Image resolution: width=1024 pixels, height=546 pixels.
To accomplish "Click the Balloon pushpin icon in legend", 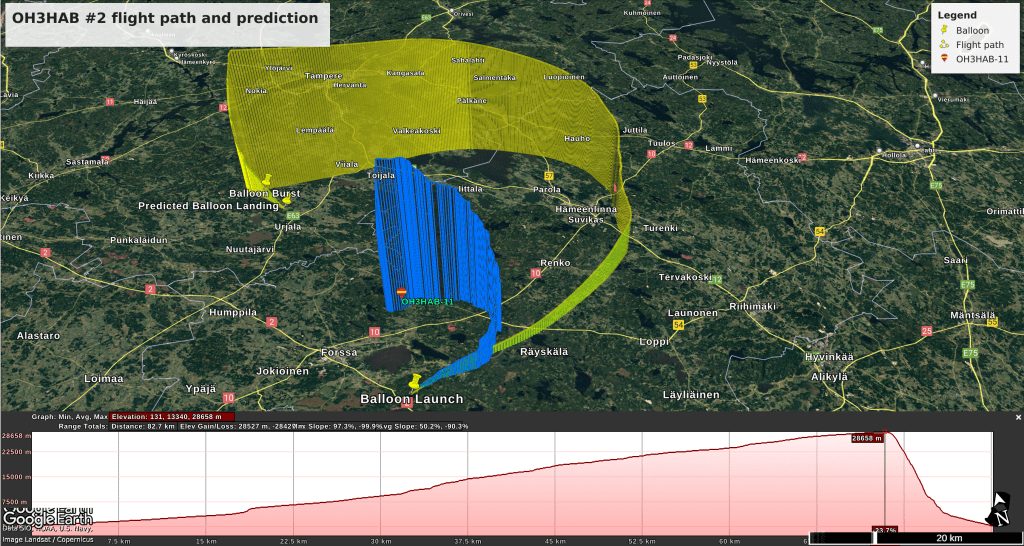I will pyautogui.click(x=944, y=31).
